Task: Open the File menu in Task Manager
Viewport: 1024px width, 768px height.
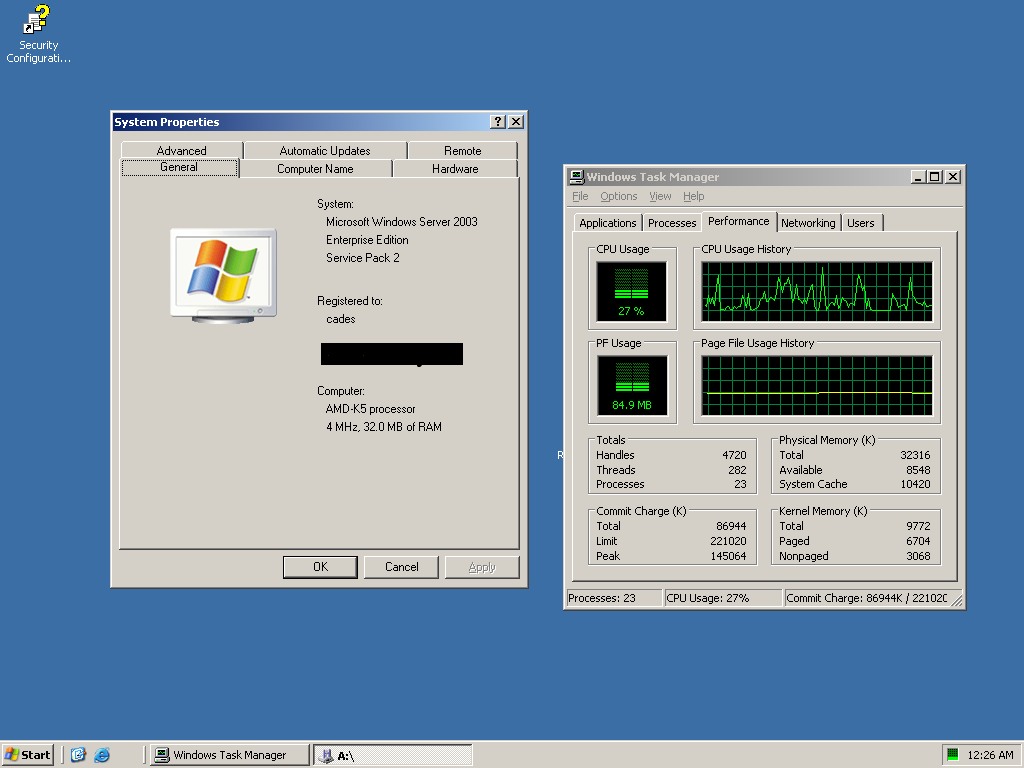Action: pos(580,196)
